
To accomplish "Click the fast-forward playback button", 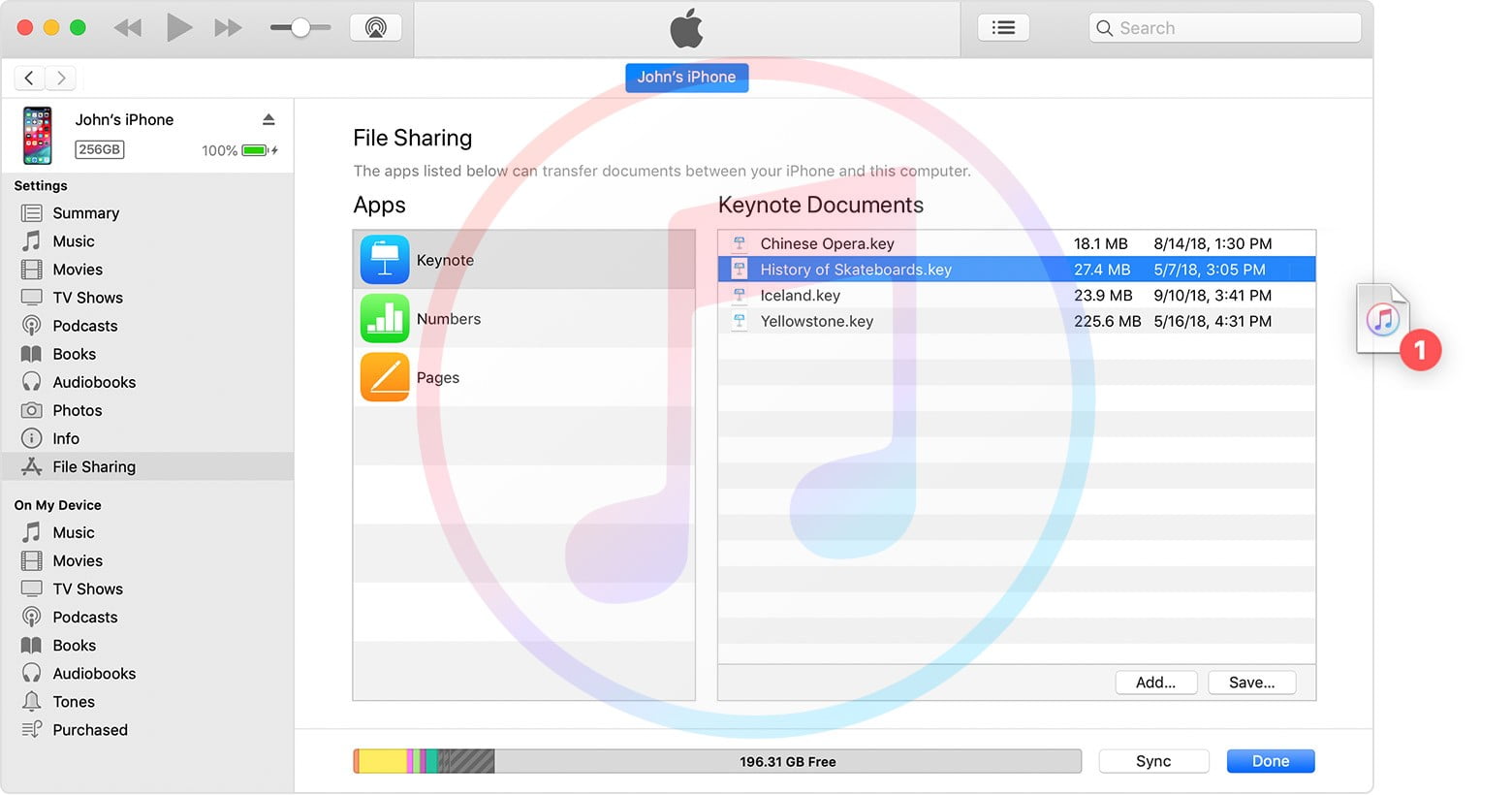I will point(228,28).
